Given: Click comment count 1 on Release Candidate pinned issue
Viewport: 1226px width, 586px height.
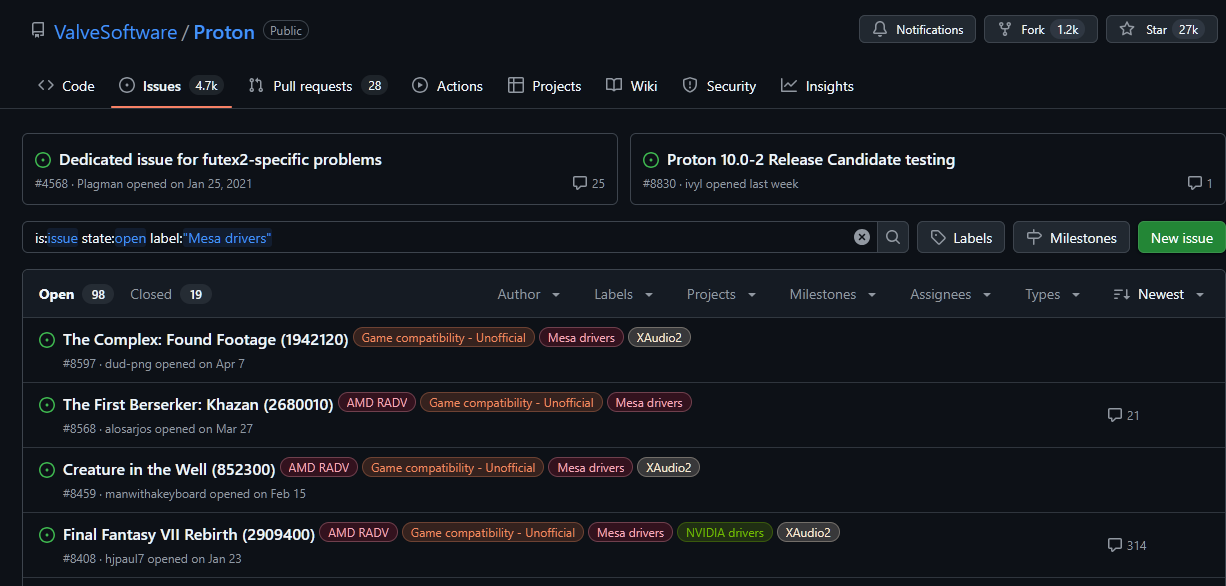Looking at the screenshot, I should point(1200,183).
